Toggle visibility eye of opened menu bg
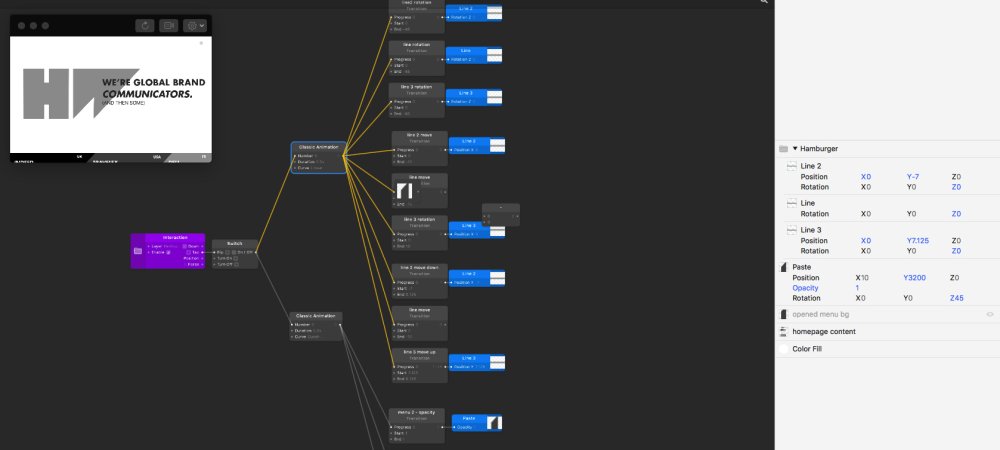1000x450 pixels. point(990,314)
